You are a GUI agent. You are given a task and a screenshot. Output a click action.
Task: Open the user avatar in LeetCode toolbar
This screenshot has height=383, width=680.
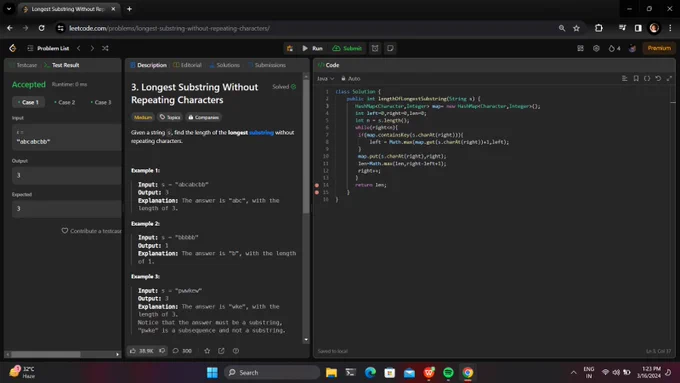[632, 48]
